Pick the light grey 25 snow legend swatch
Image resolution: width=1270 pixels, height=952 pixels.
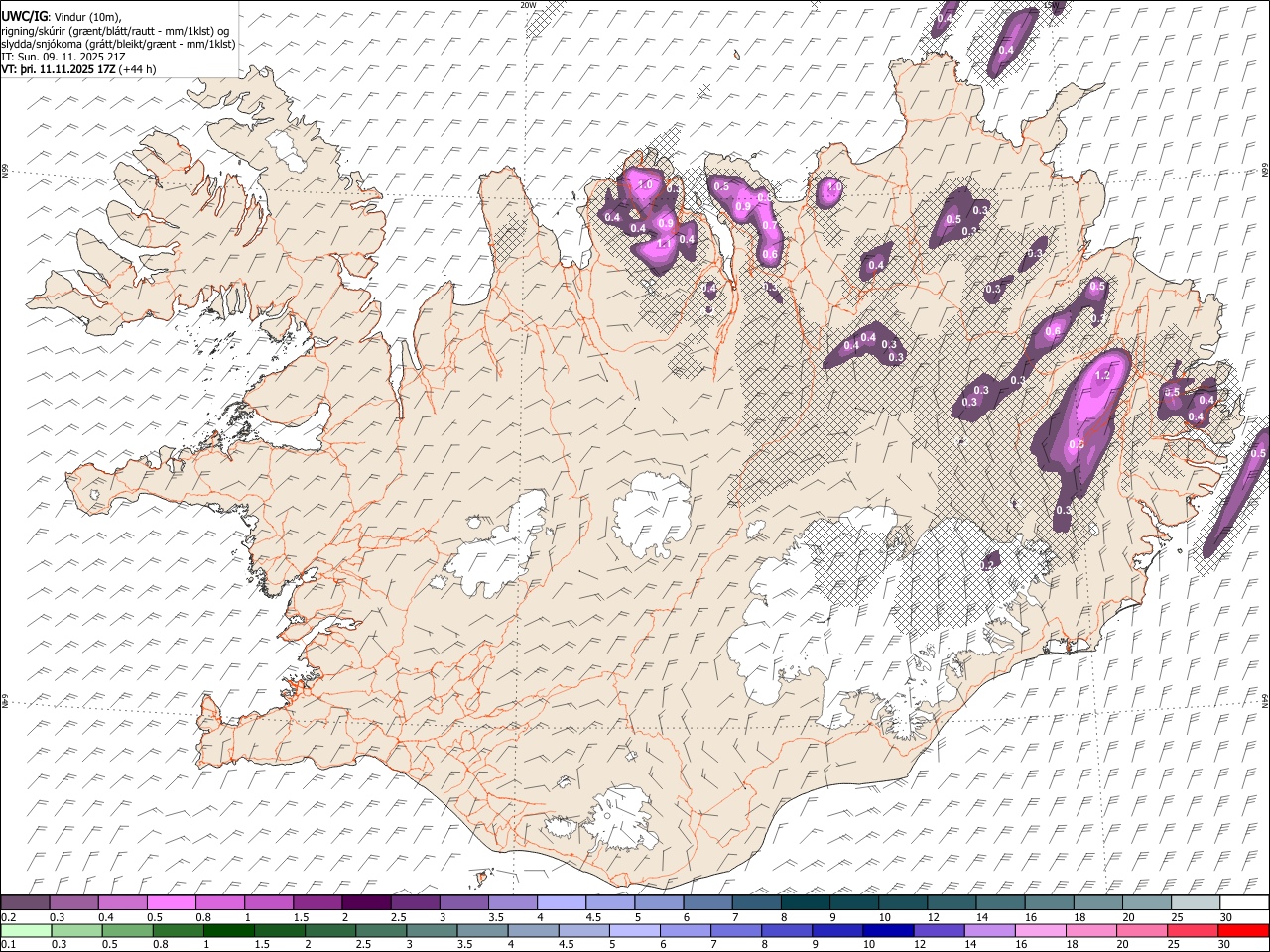[x=1196, y=902]
